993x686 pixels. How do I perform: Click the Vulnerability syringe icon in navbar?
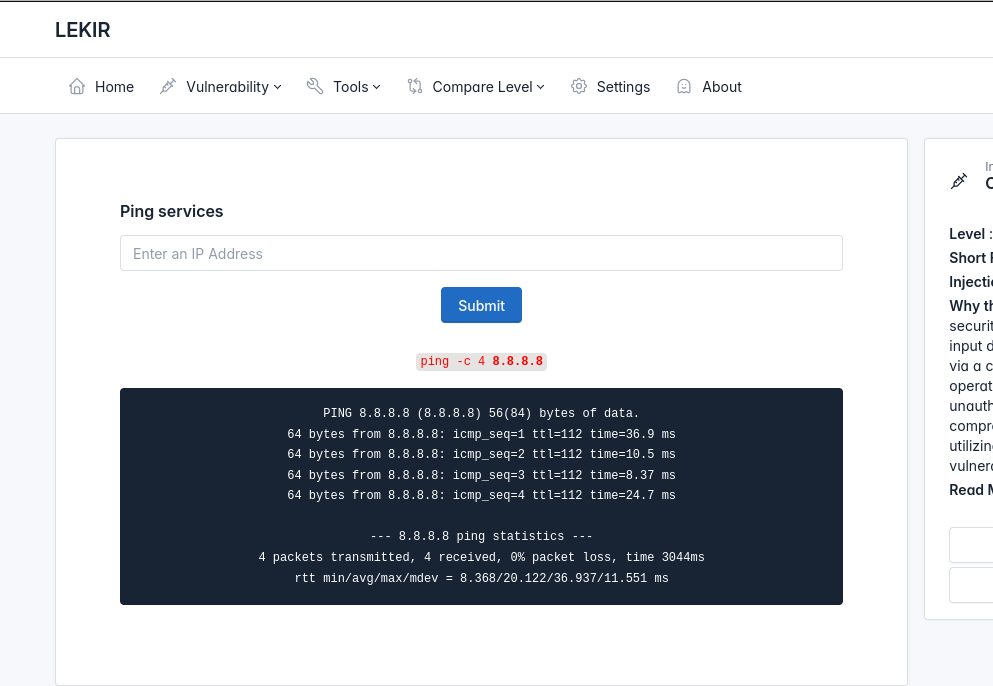pos(168,87)
